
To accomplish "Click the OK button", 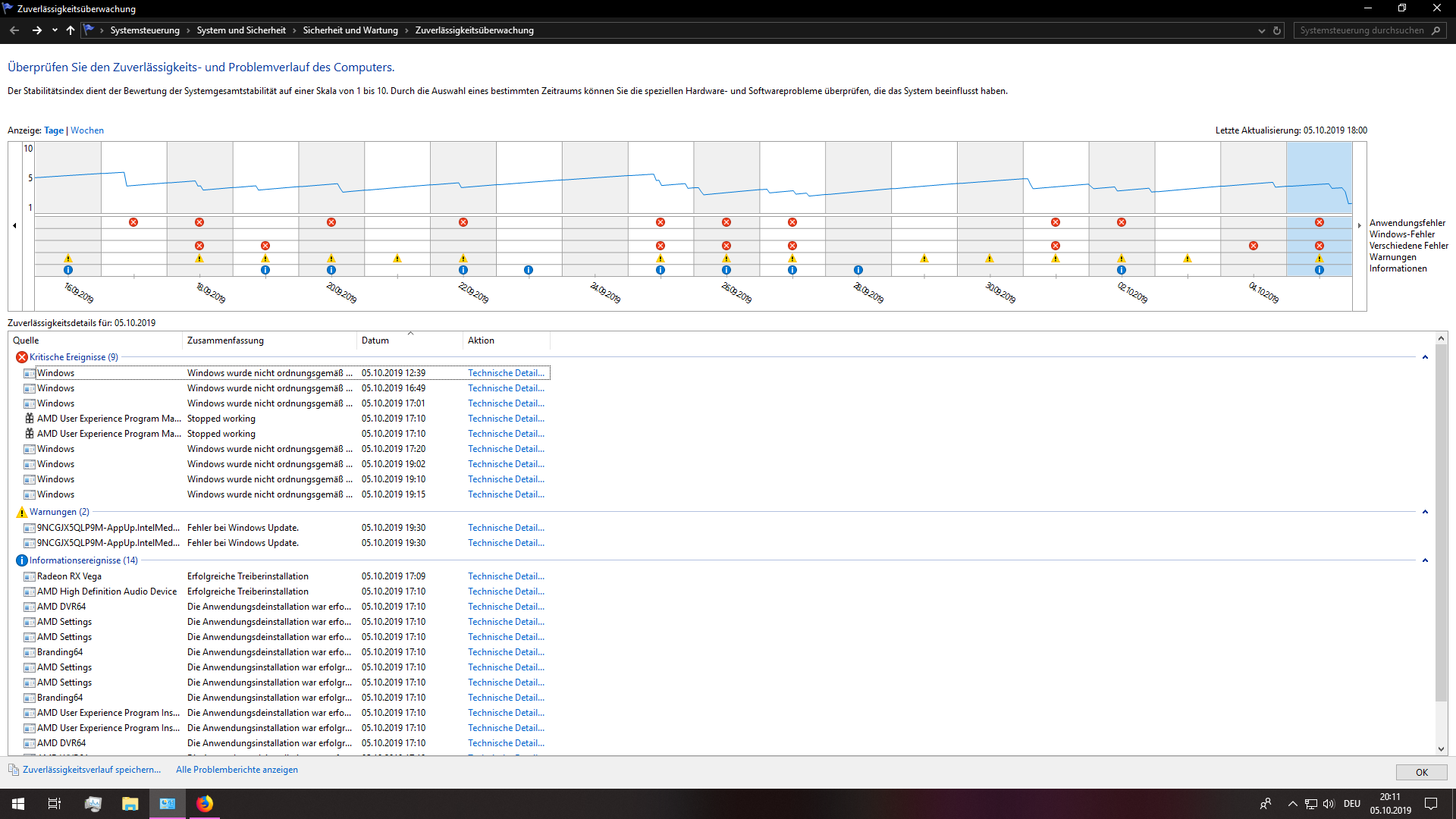I will [x=1421, y=772].
